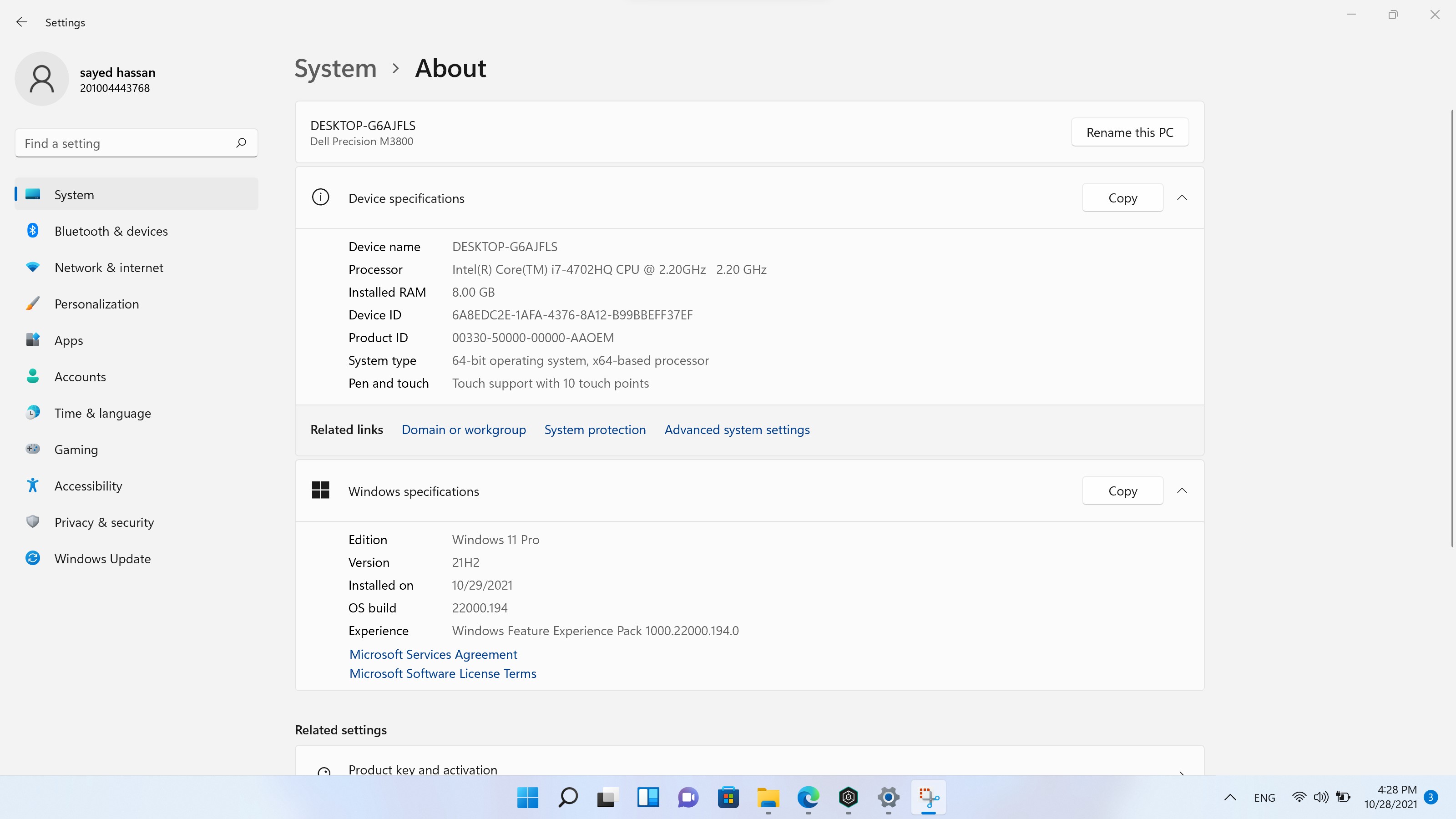Image resolution: width=1456 pixels, height=819 pixels.
Task: Click the Installed RAM value 8.00 GB
Action: click(473, 292)
